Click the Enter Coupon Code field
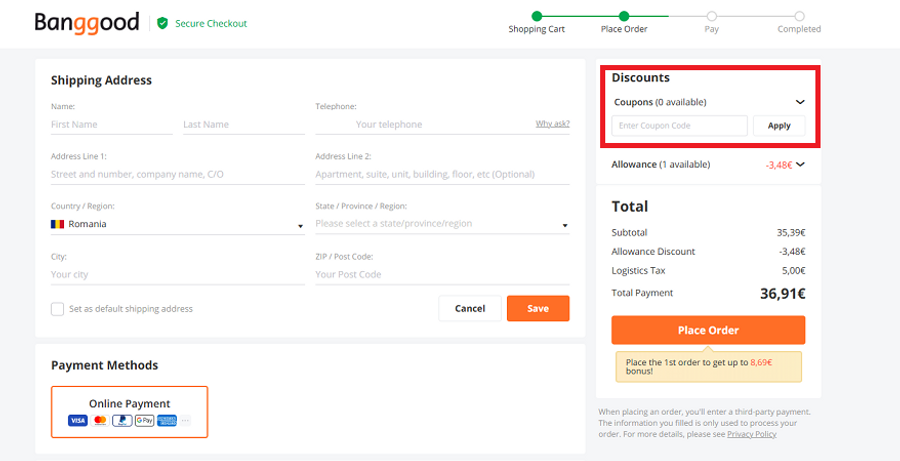 679,126
